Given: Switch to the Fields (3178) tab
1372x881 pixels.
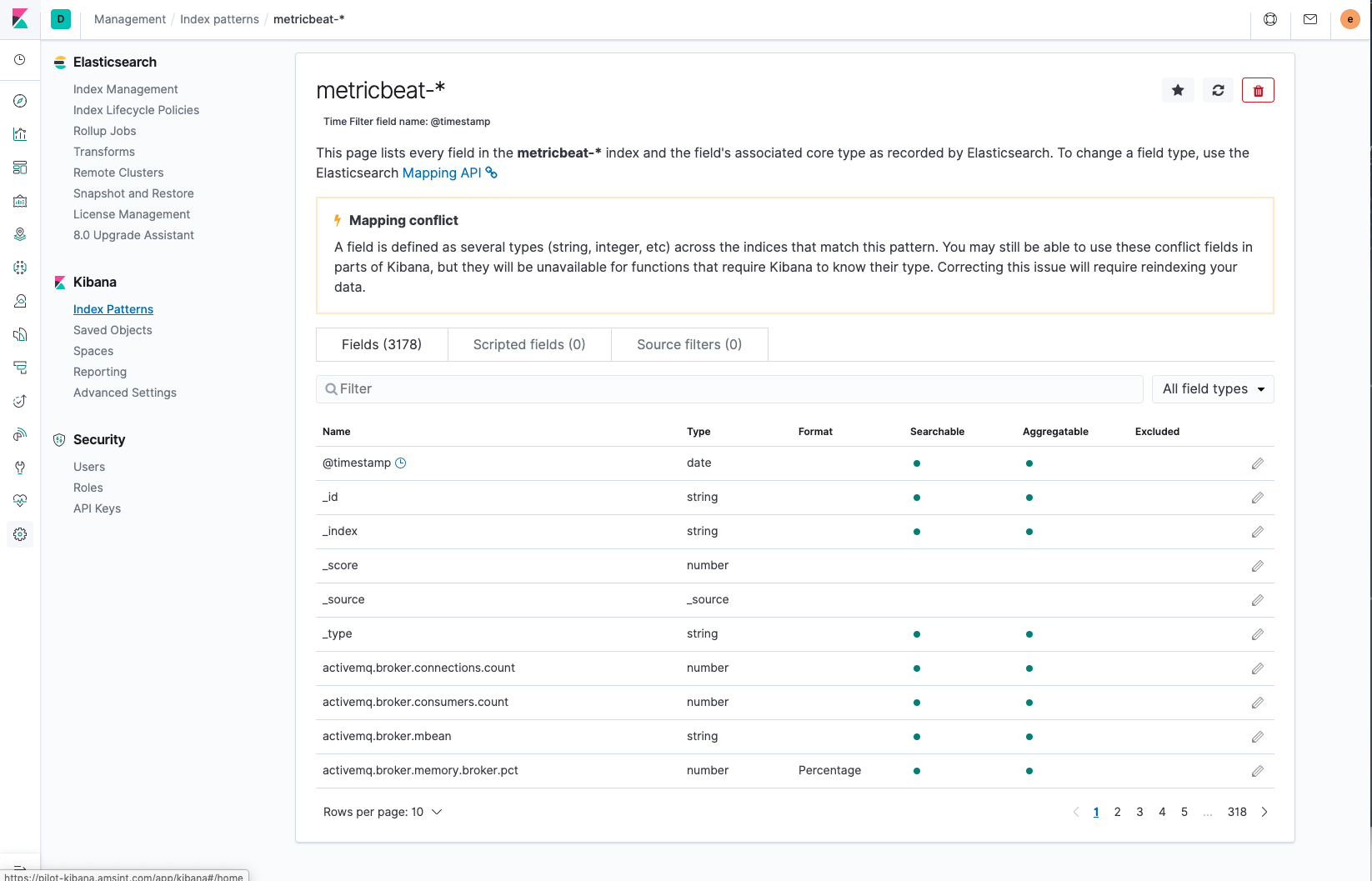Looking at the screenshot, I should (382, 344).
